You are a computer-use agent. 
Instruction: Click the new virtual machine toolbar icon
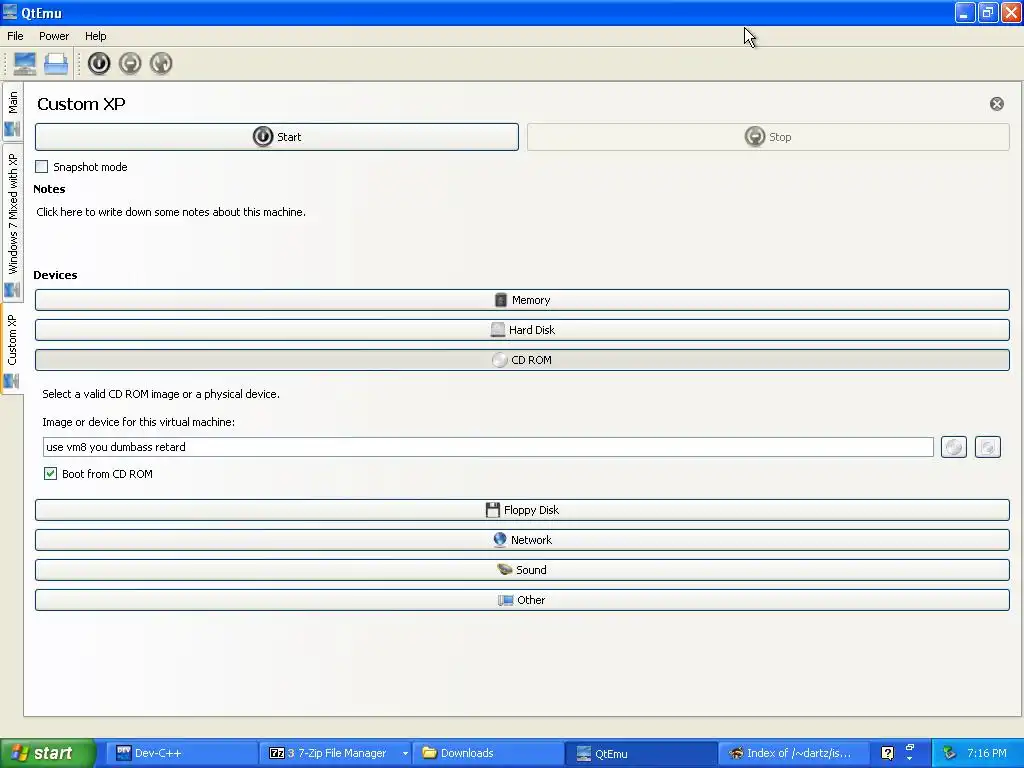click(x=25, y=63)
